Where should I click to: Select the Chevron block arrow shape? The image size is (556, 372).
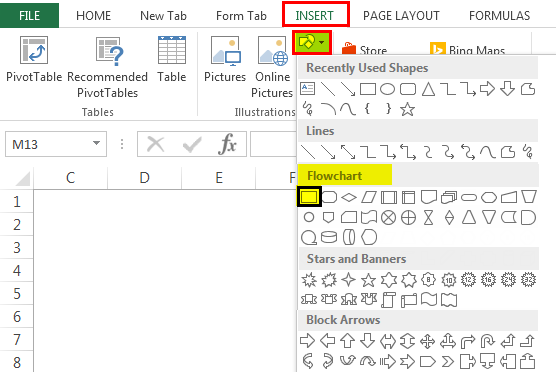click(448, 361)
